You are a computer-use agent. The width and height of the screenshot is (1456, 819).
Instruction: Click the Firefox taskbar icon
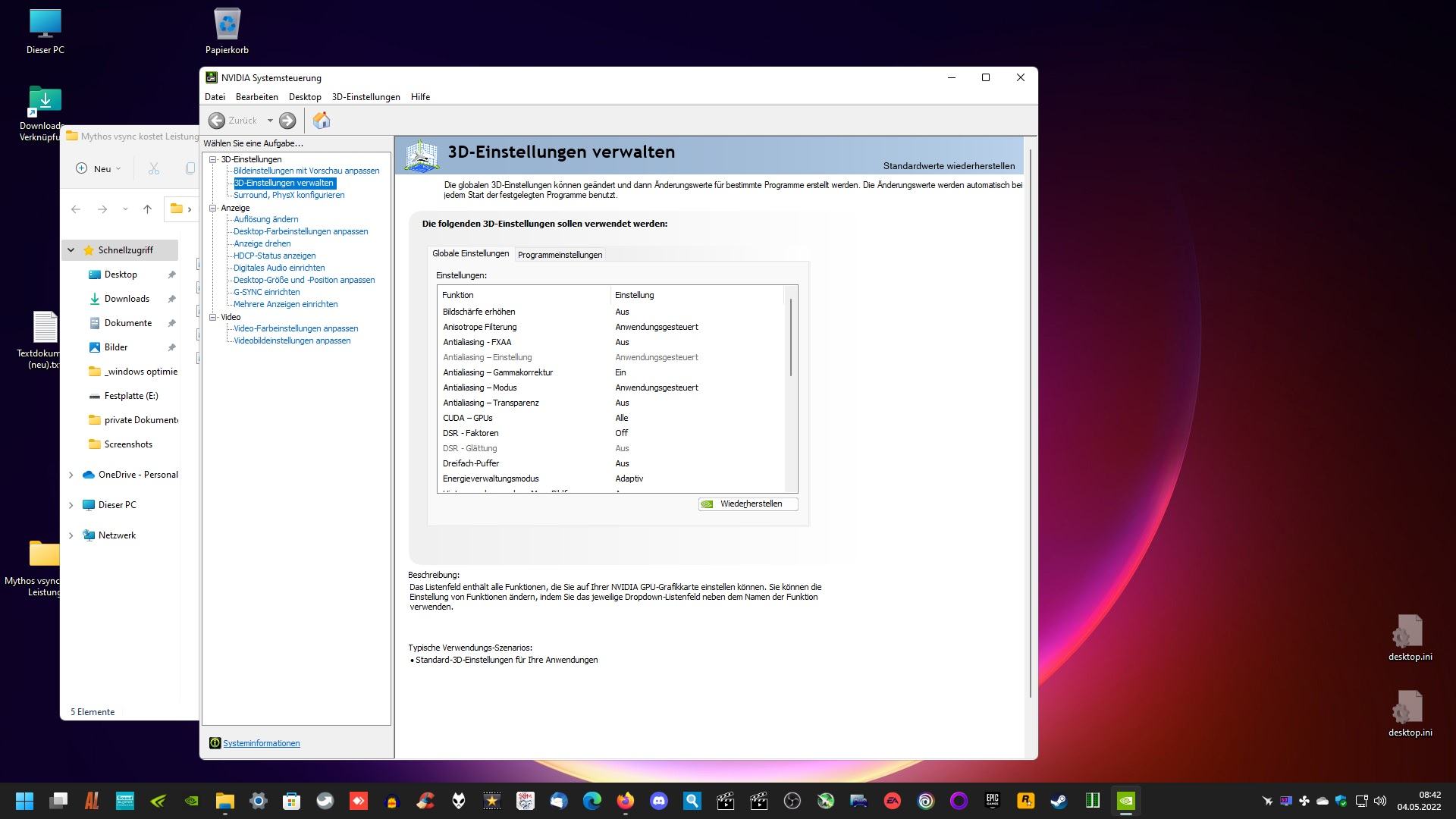(x=625, y=801)
